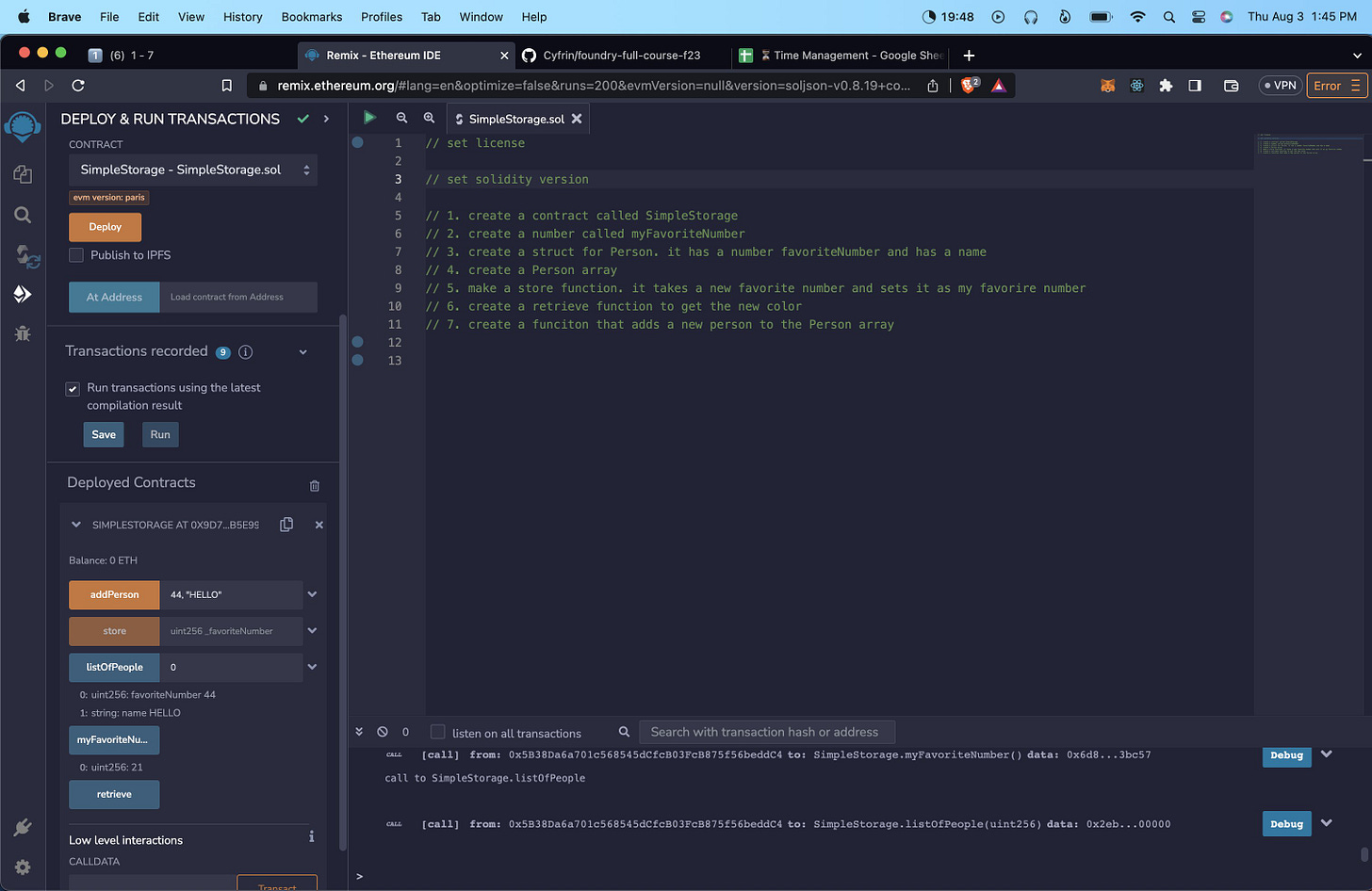Open the Search in files sidebar icon
Screen dimensions: 1372x891
23,215
